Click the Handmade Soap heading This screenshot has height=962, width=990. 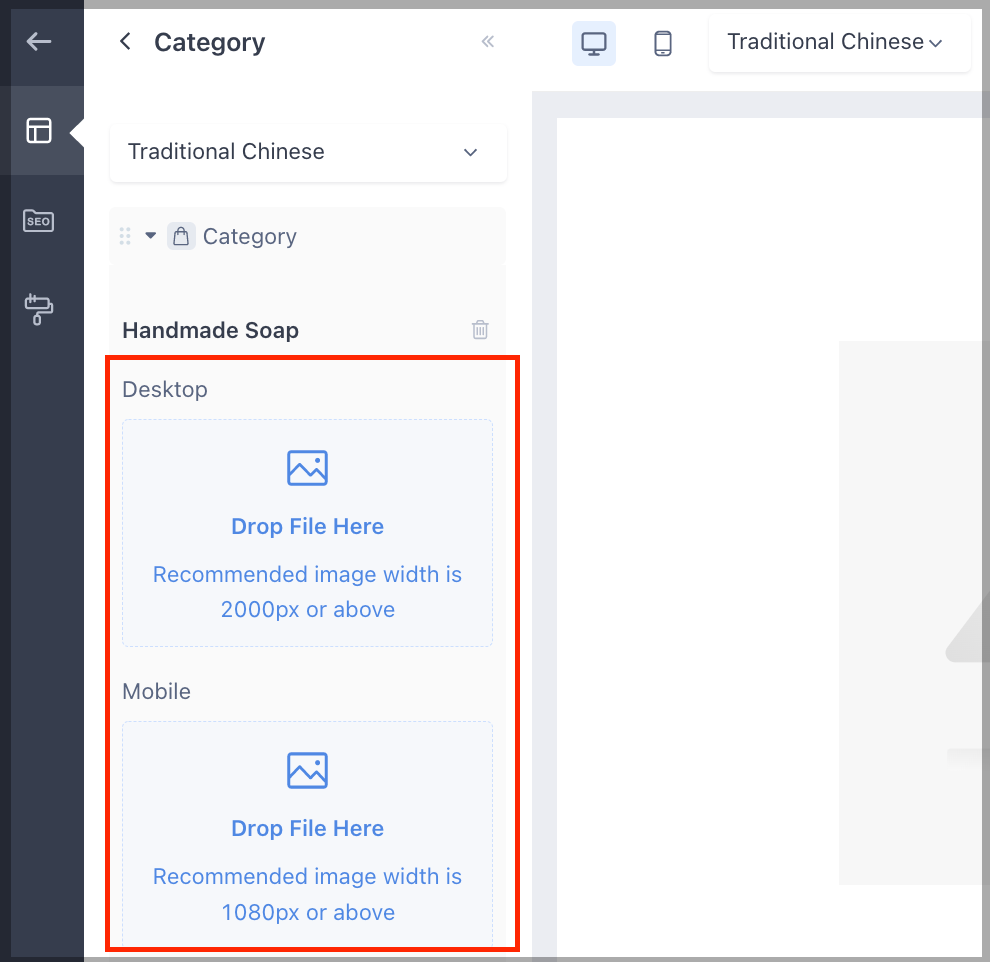tap(210, 330)
